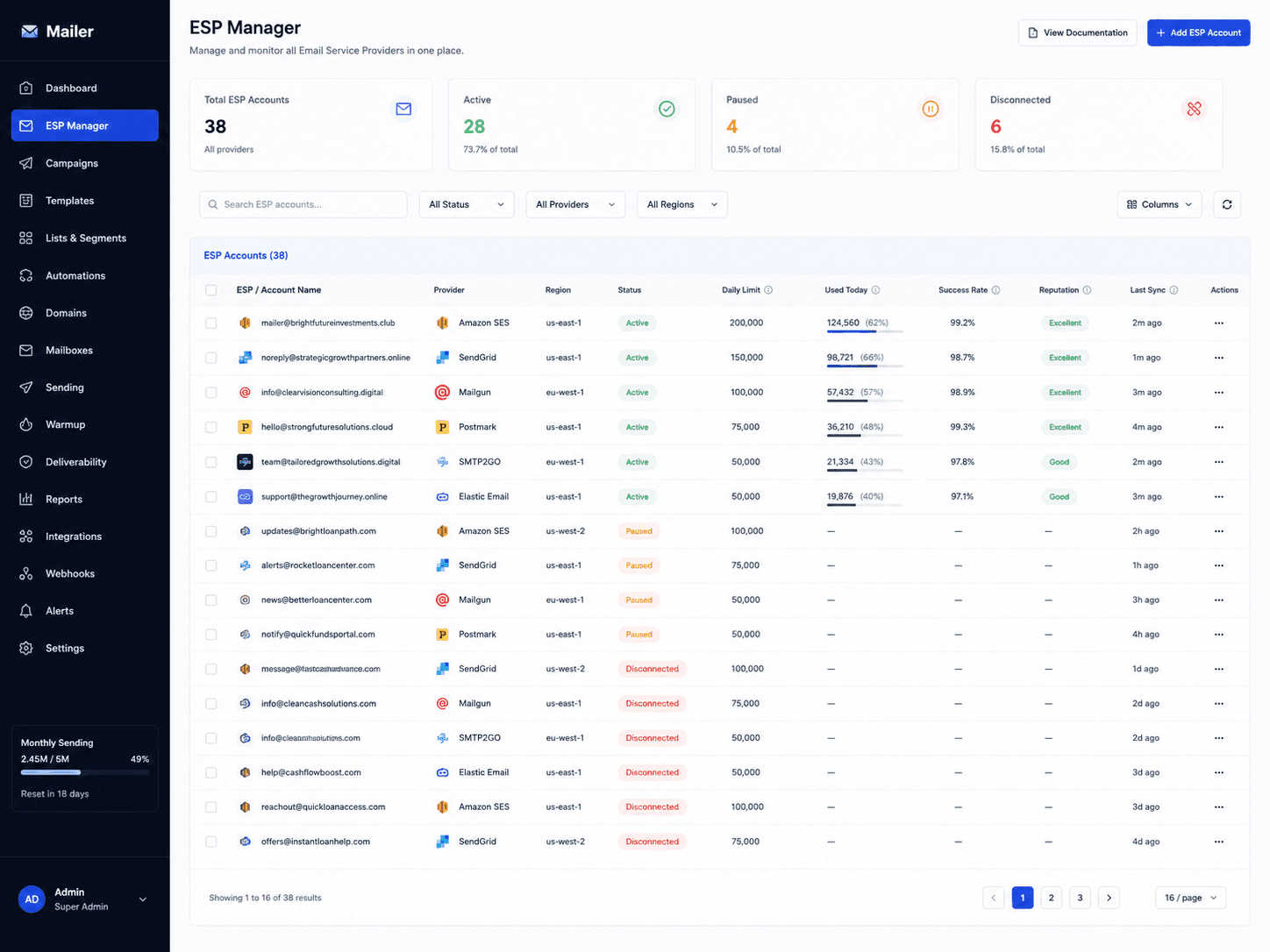Click the Add ESP Account button
The height and width of the screenshot is (952, 1270).
1198,32
